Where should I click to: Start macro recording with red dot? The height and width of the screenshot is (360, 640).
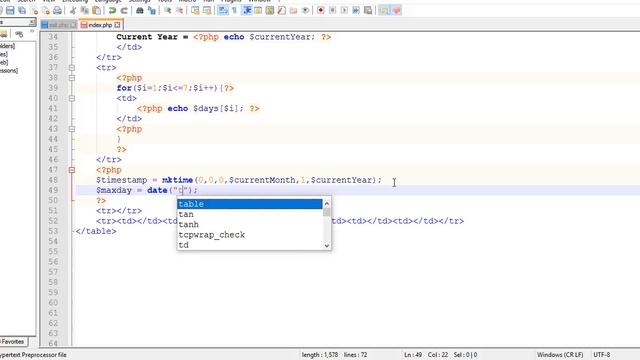coord(321,10)
